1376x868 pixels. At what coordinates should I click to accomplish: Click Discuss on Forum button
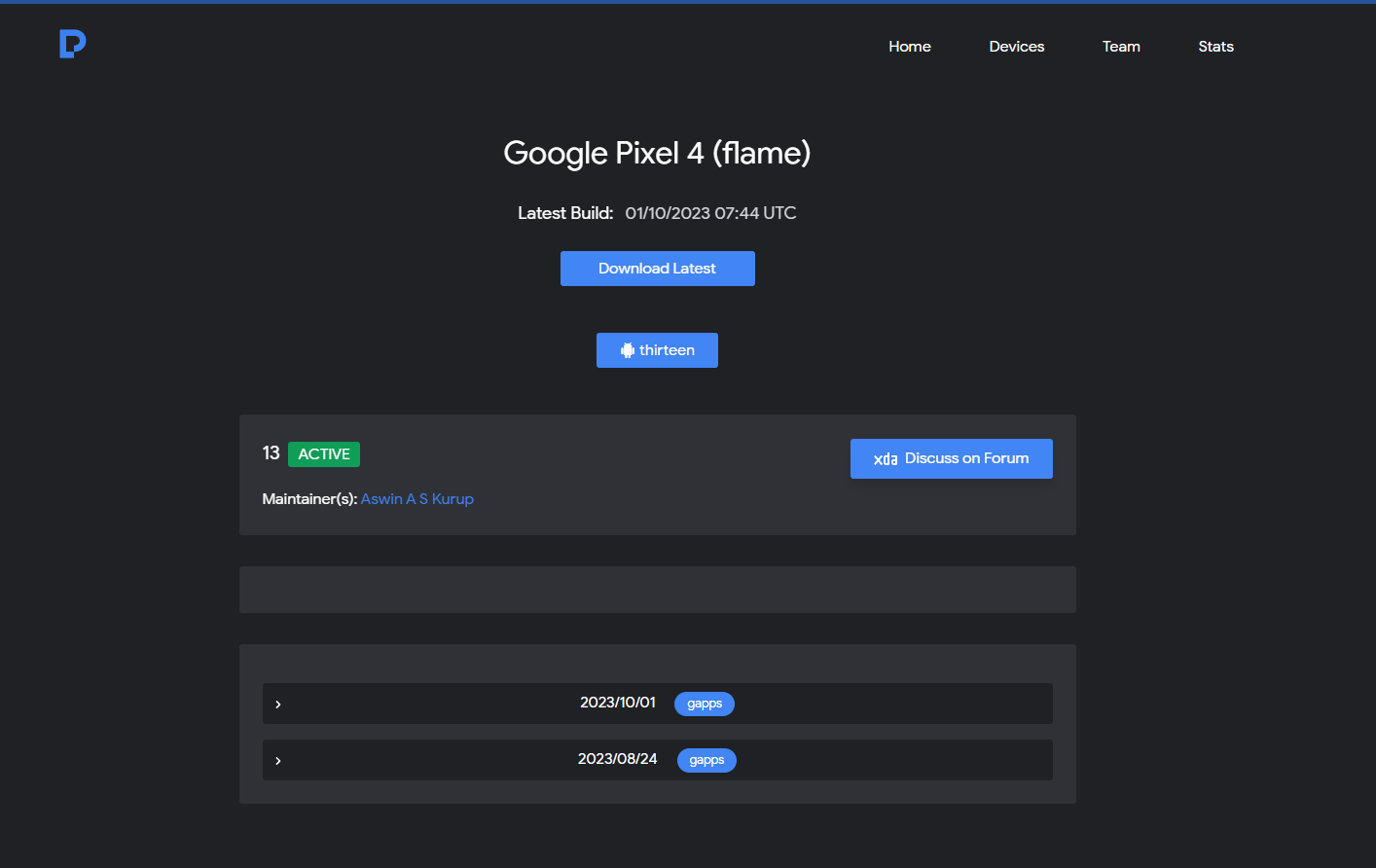point(952,458)
